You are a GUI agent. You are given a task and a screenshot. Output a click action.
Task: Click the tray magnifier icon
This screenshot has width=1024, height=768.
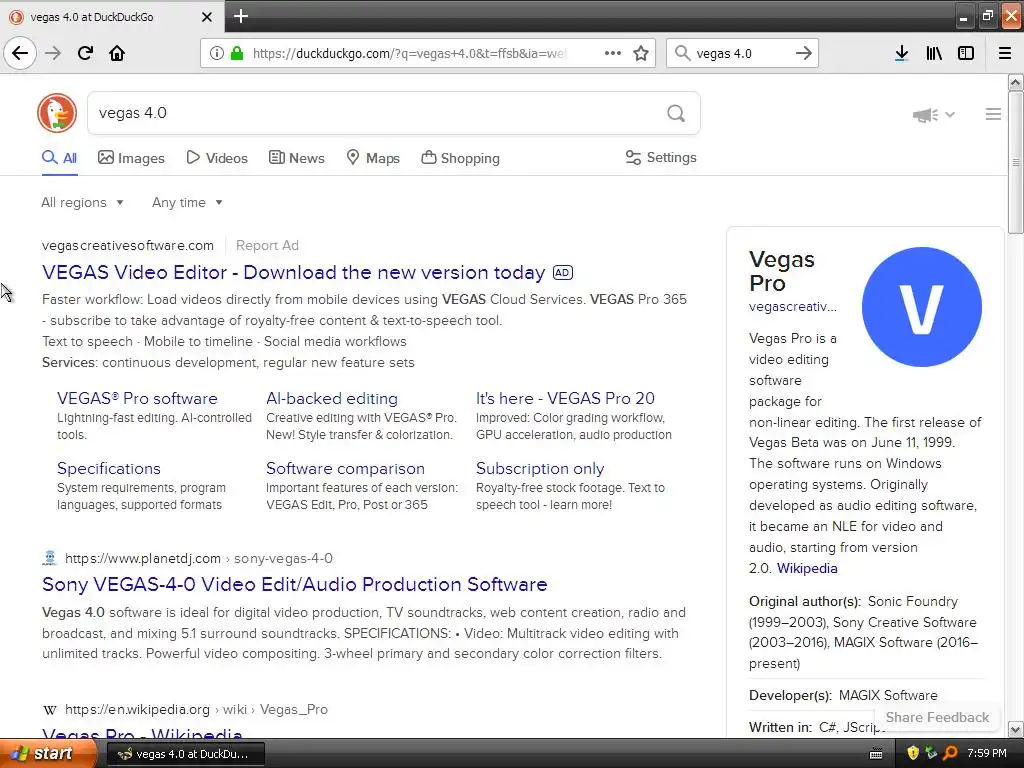(950, 753)
